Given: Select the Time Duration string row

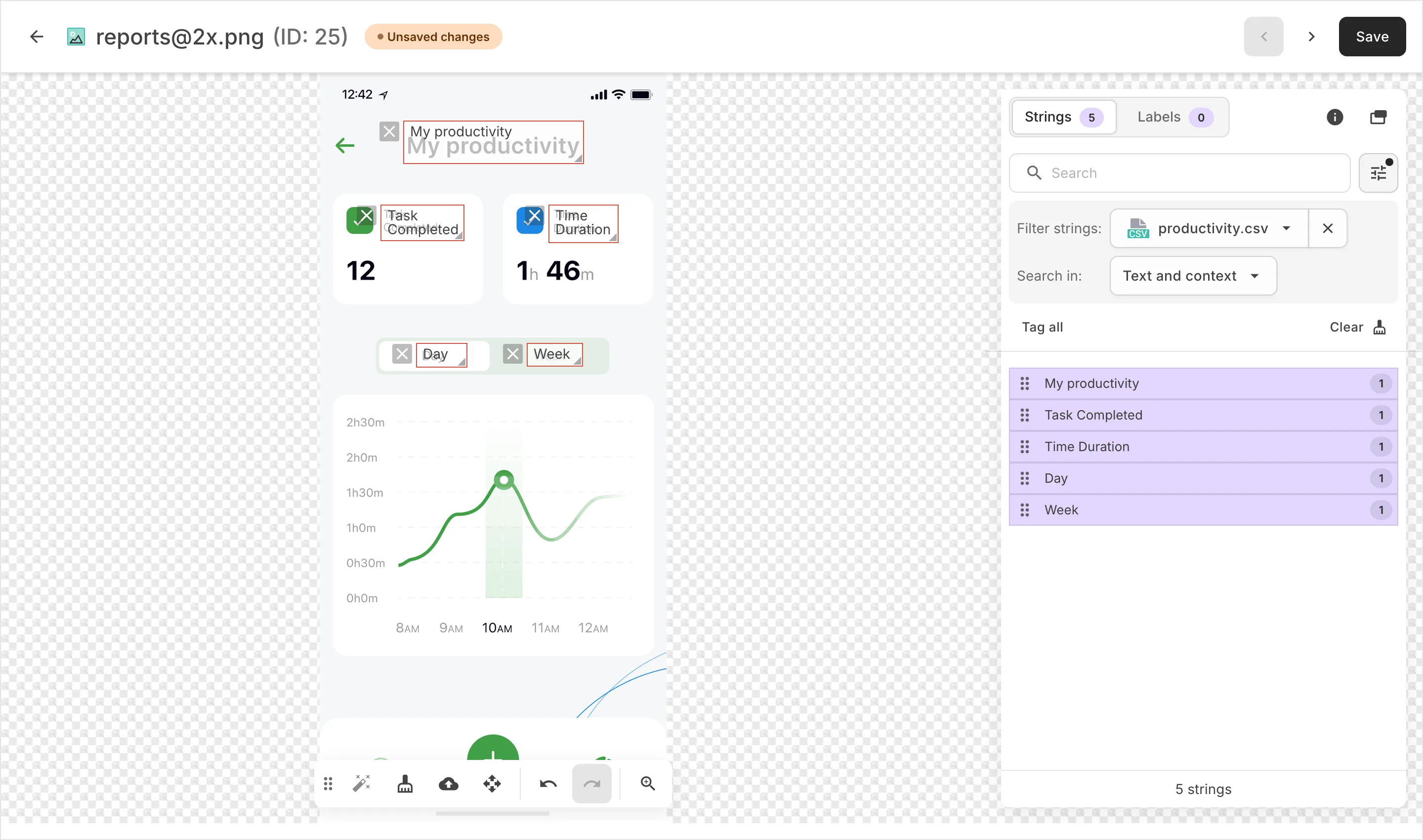Looking at the screenshot, I should pyautogui.click(x=1203, y=447).
